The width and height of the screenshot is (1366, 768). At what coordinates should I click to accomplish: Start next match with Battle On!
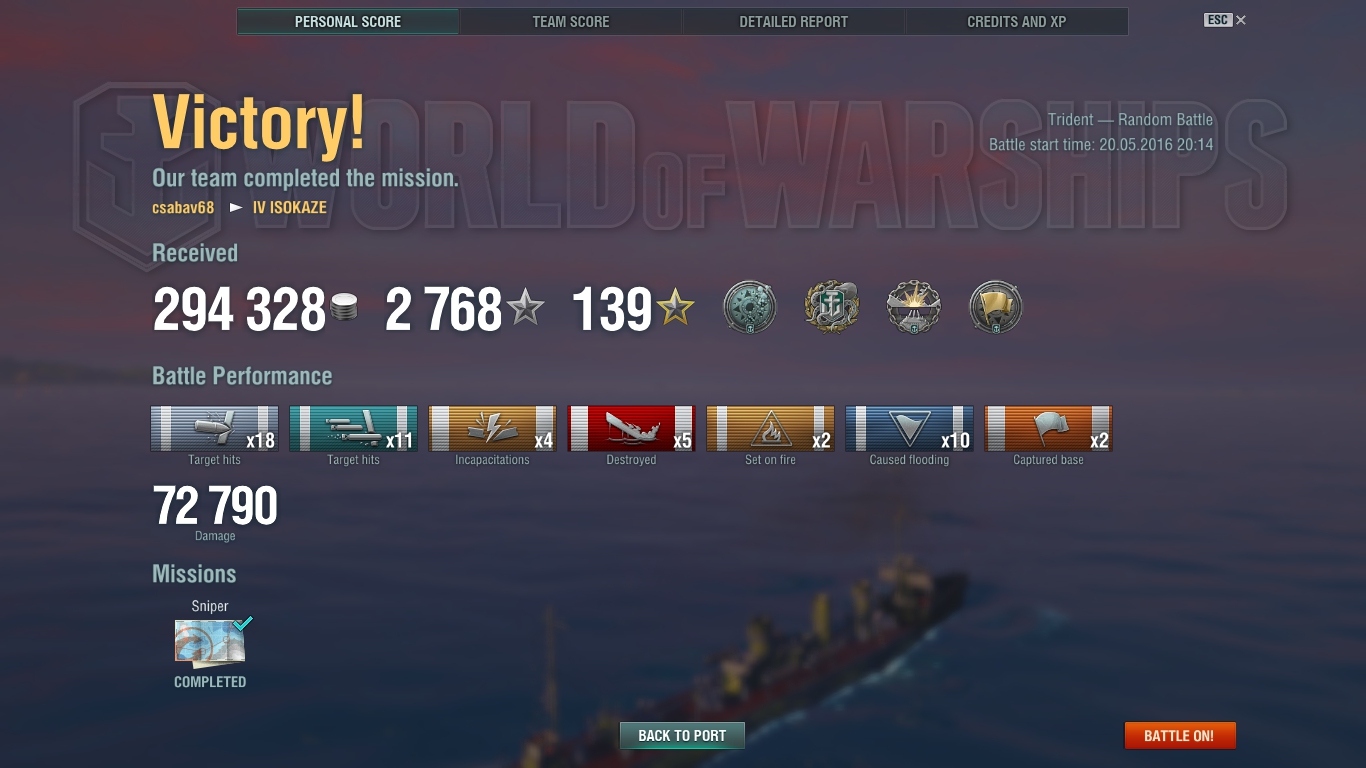1180,735
